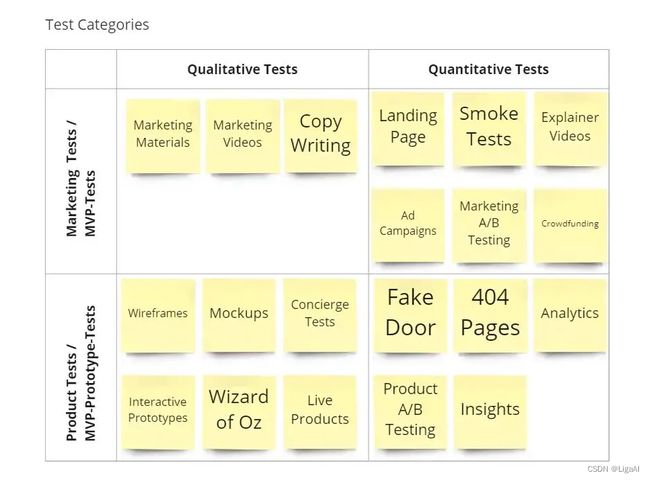Click the 404 Pages sticky note
The width and height of the screenshot is (650, 480).
coord(490,316)
